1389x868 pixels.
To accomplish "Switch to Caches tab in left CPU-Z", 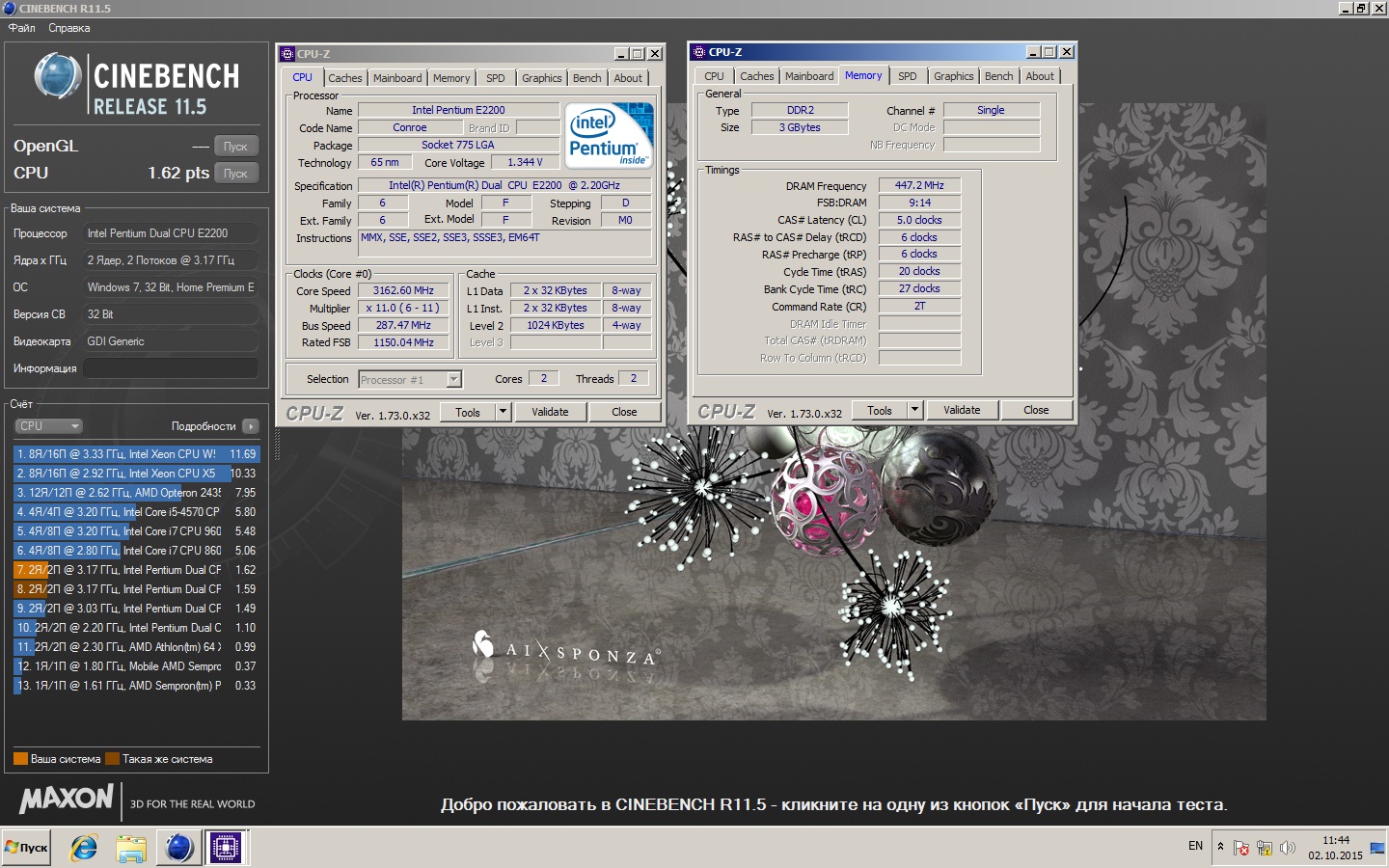I will pos(344,78).
